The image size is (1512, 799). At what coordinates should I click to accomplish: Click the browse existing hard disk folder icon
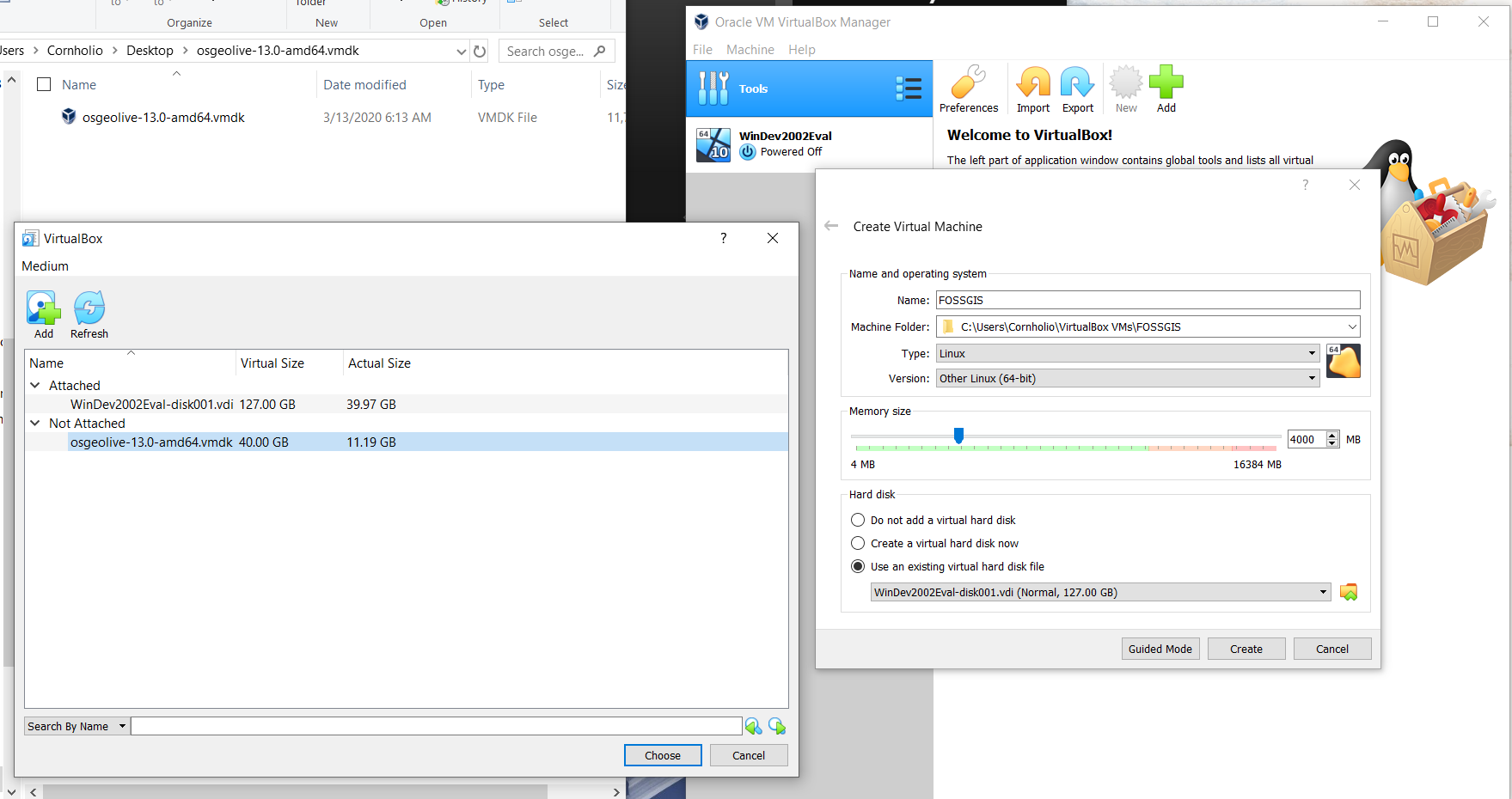(1349, 592)
